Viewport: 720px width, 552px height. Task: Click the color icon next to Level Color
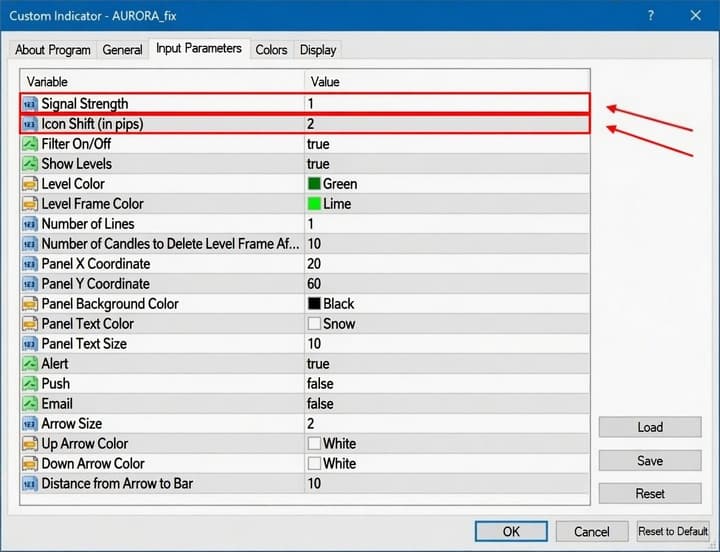click(x=30, y=184)
